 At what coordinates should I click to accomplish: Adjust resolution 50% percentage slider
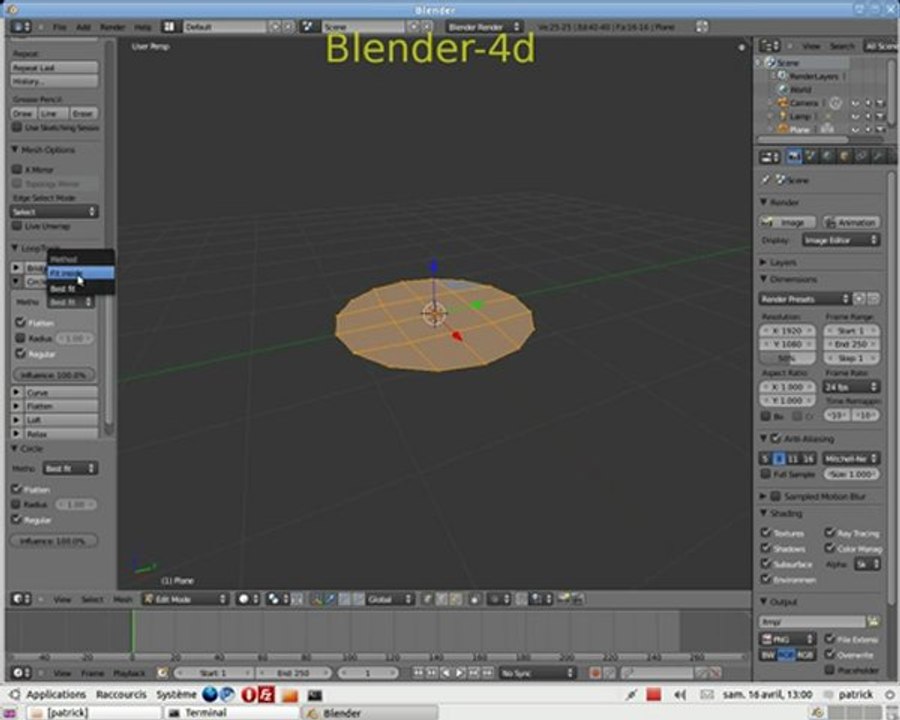tap(787, 358)
